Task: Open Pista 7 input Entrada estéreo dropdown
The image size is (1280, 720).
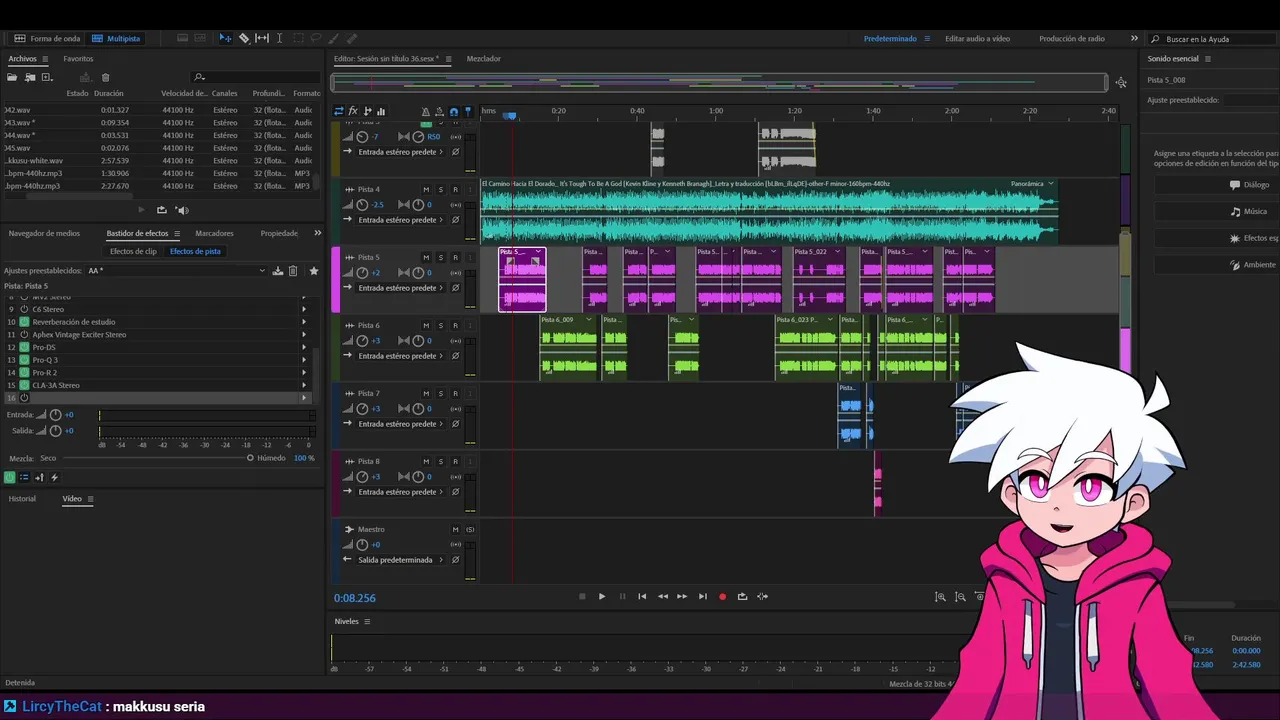Action: pyautogui.click(x=400, y=424)
